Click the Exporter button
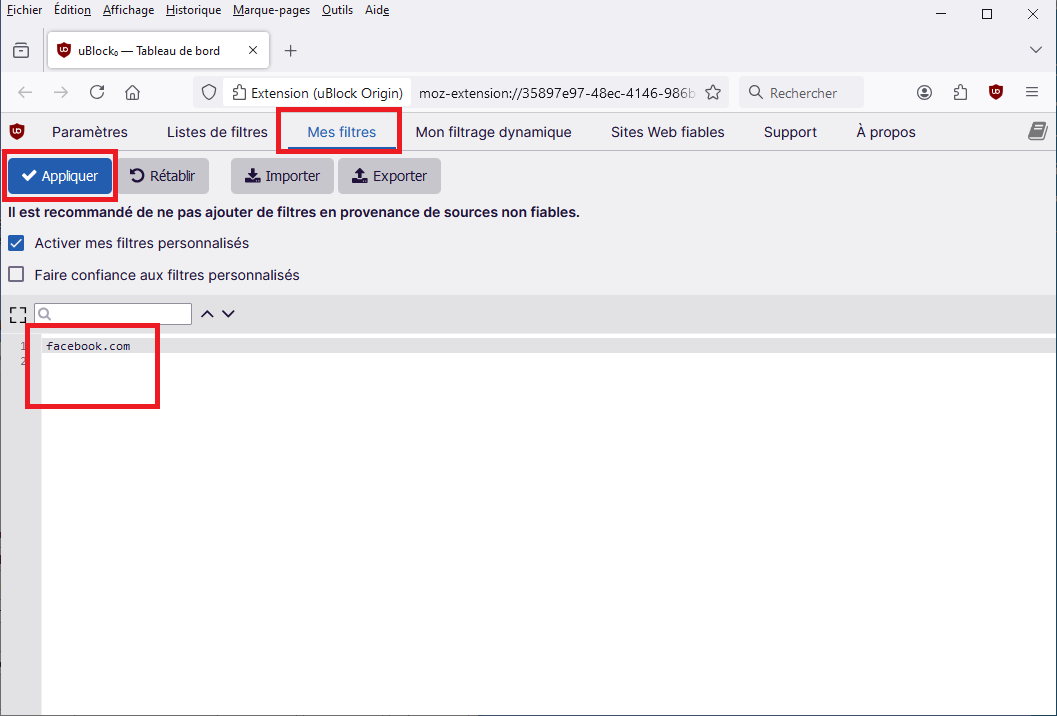Viewport: 1057px width, 716px height. [389, 176]
